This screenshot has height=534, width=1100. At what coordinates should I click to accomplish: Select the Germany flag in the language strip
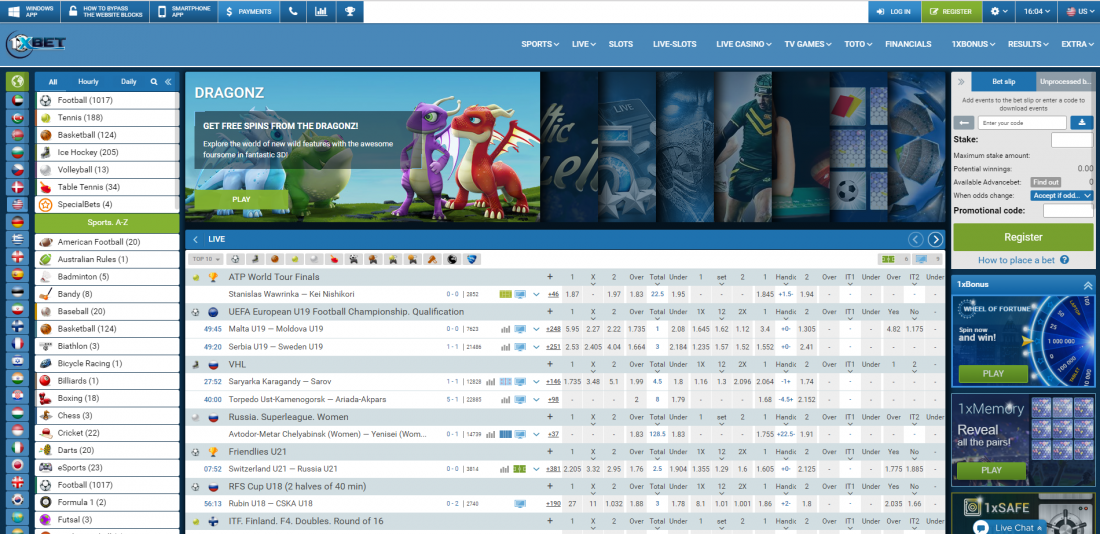click(18, 222)
